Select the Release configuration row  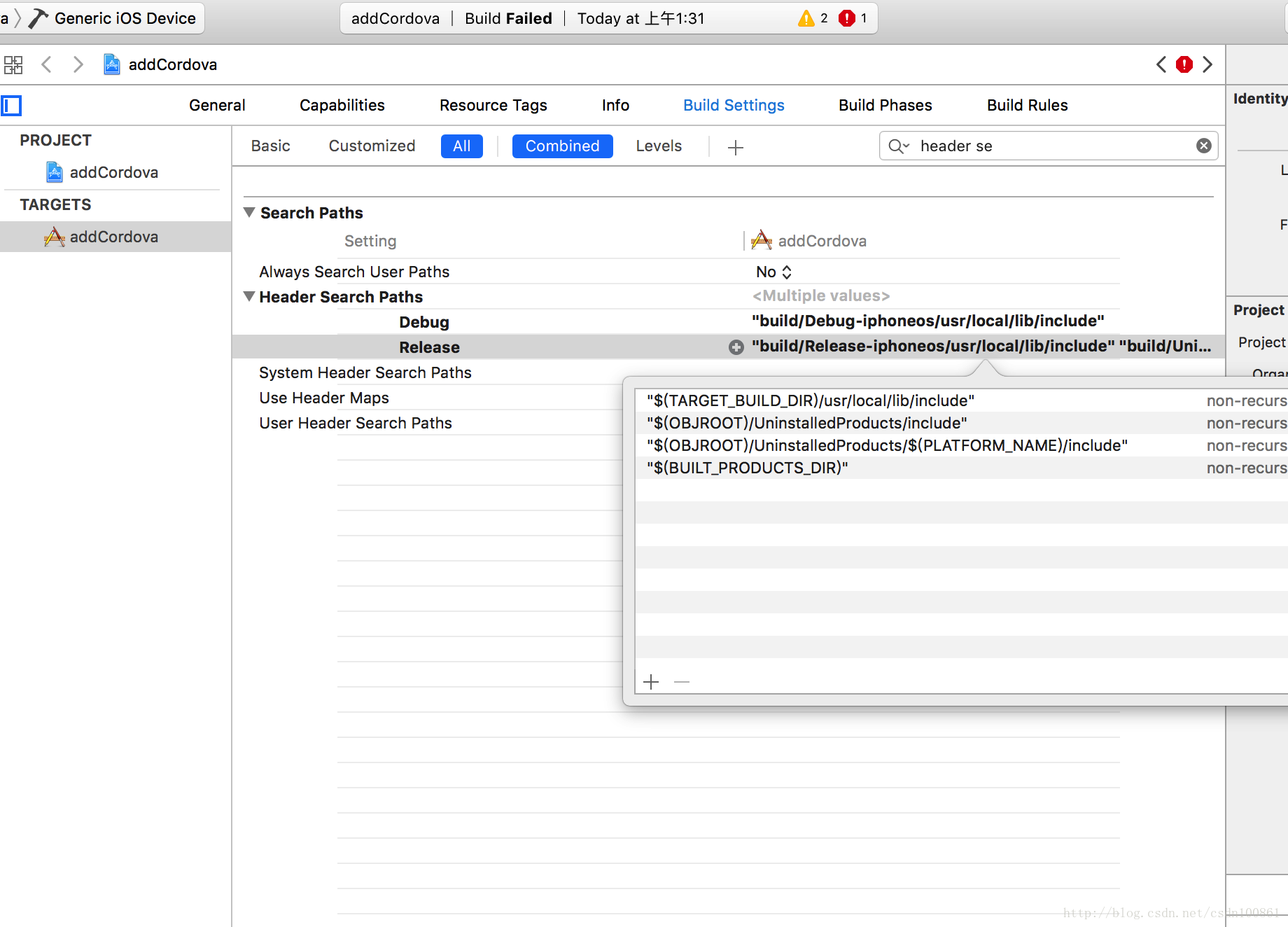729,347
